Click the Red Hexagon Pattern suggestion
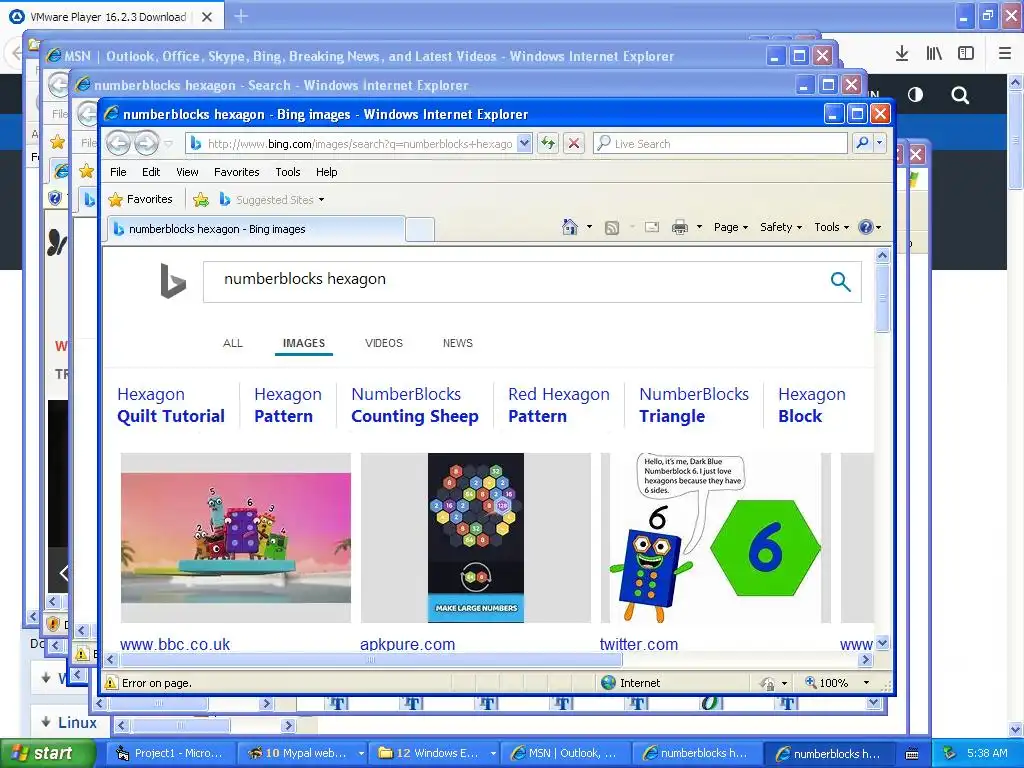Screen dimensions: 1024x768 [x=558, y=405]
